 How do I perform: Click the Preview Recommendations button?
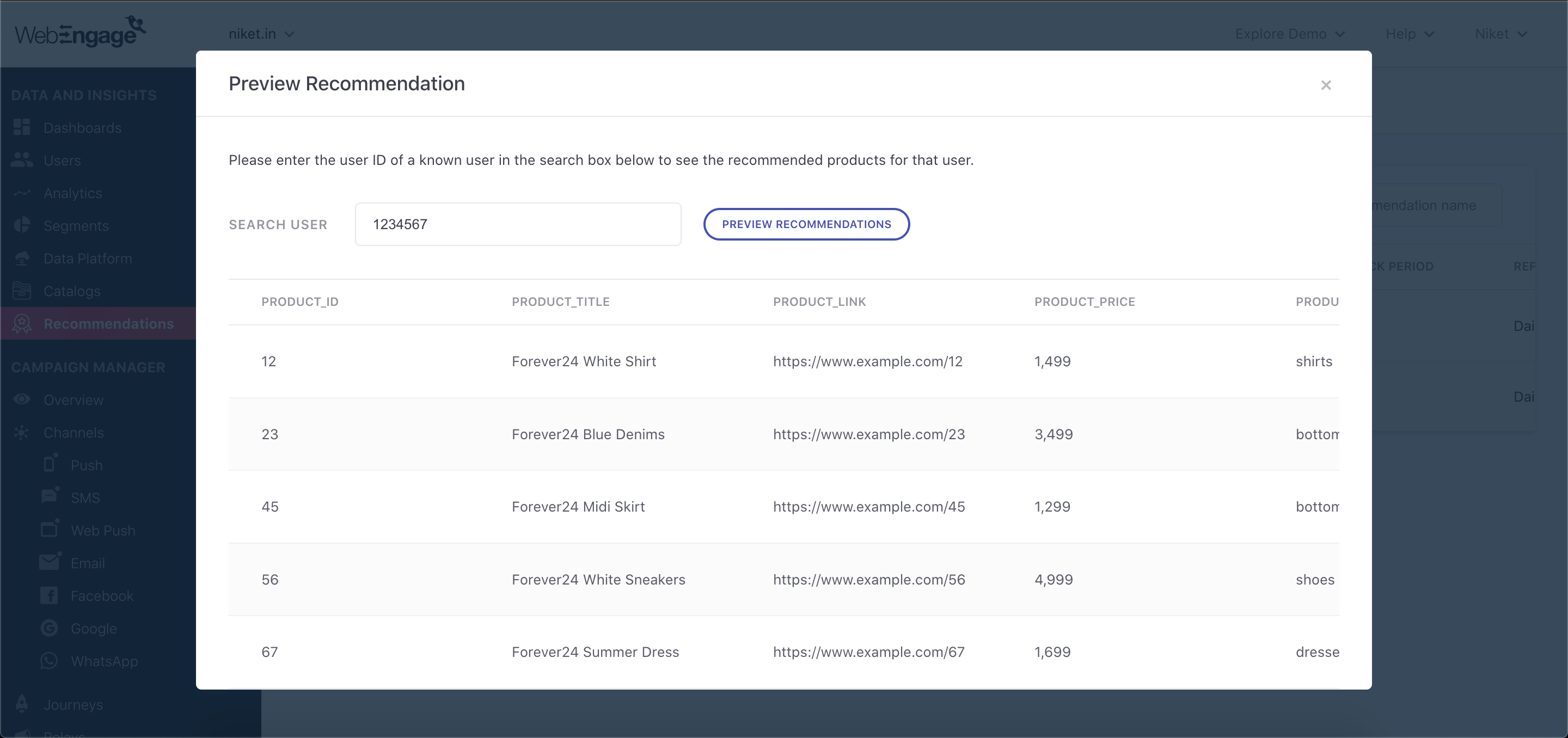(x=806, y=224)
